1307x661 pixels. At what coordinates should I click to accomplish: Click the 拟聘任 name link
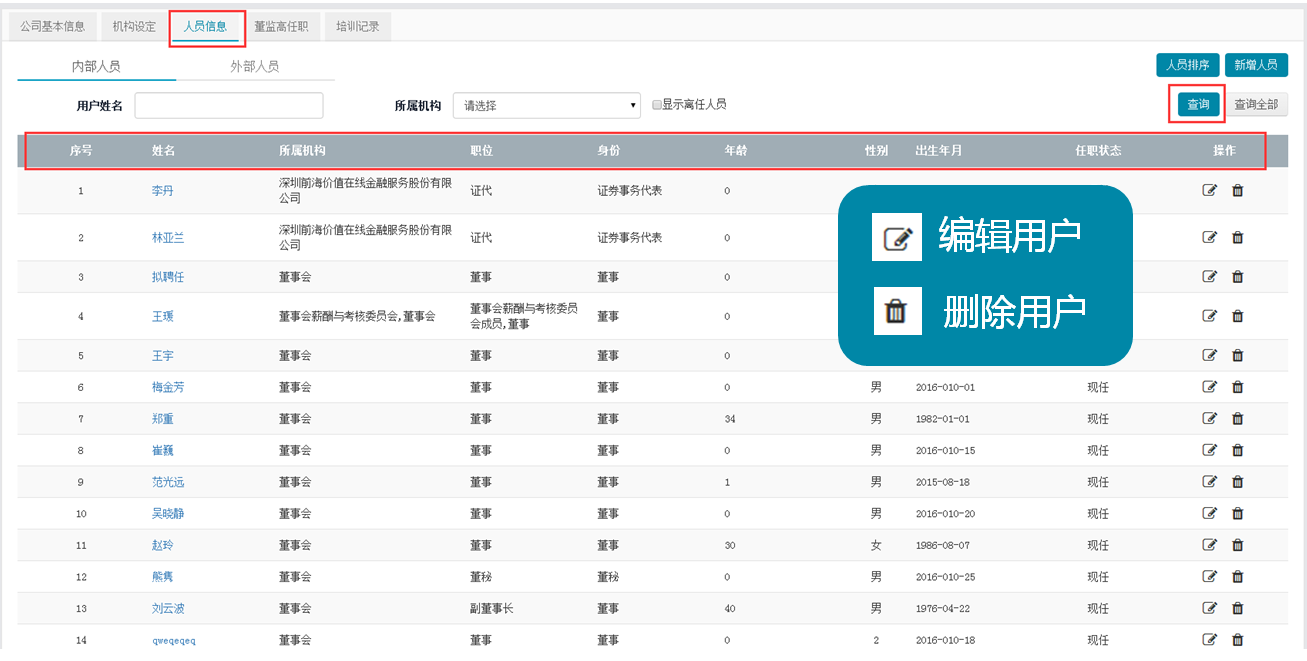click(168, 277)
